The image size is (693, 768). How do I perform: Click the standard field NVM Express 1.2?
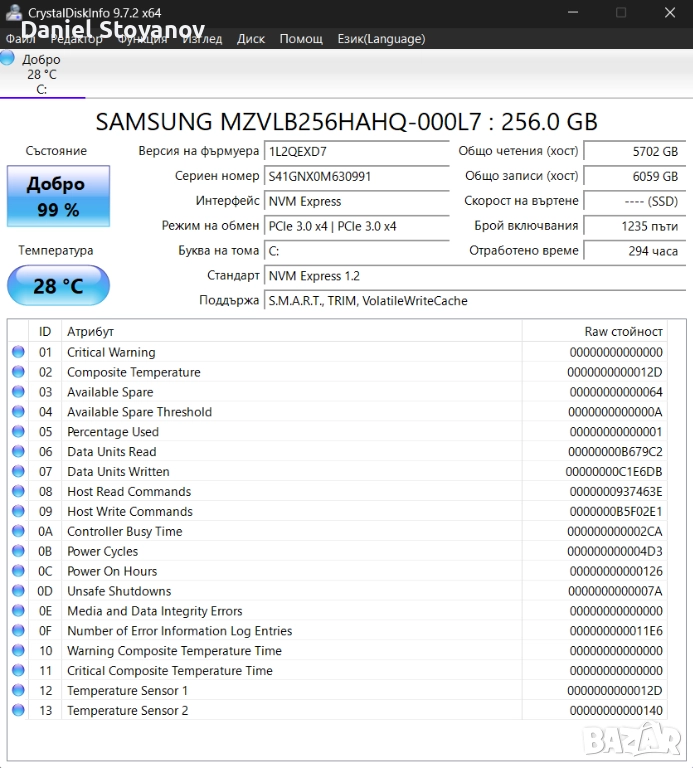475,276
